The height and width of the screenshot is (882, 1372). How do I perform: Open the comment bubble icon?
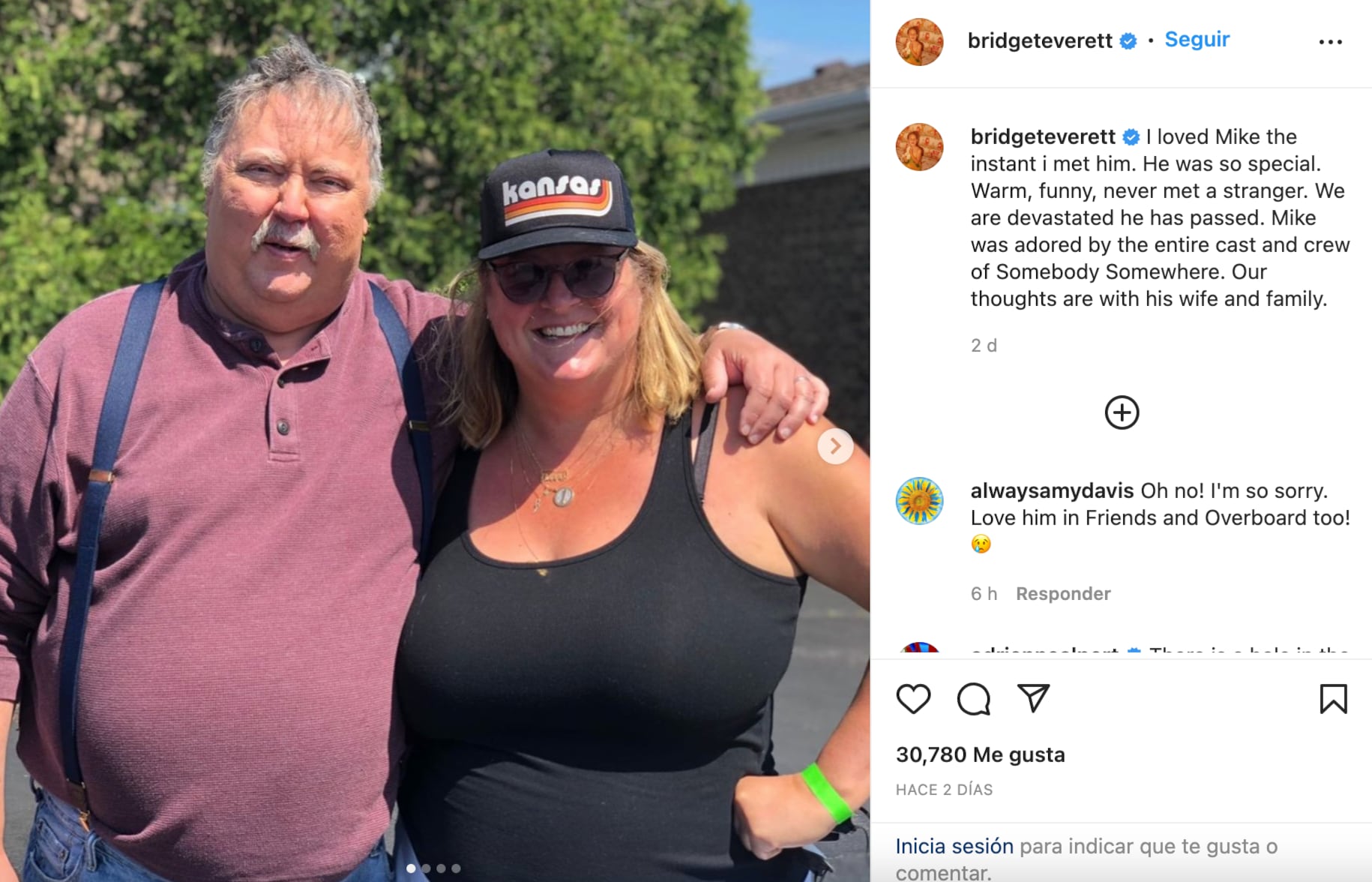click(973, 699)
